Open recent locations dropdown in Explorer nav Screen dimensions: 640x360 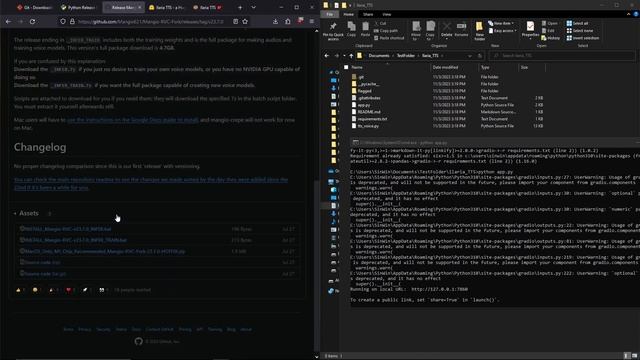click(x=344, y=56)
